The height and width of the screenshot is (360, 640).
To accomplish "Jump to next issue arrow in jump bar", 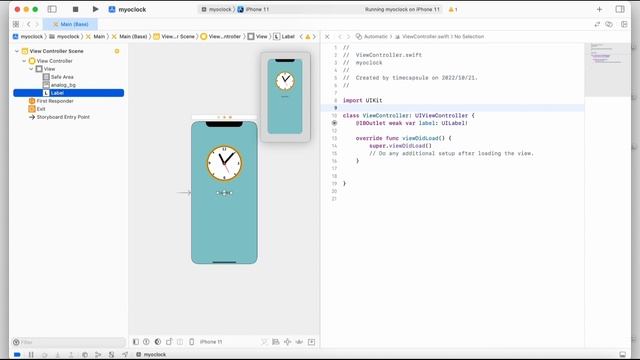I will 314,36.
